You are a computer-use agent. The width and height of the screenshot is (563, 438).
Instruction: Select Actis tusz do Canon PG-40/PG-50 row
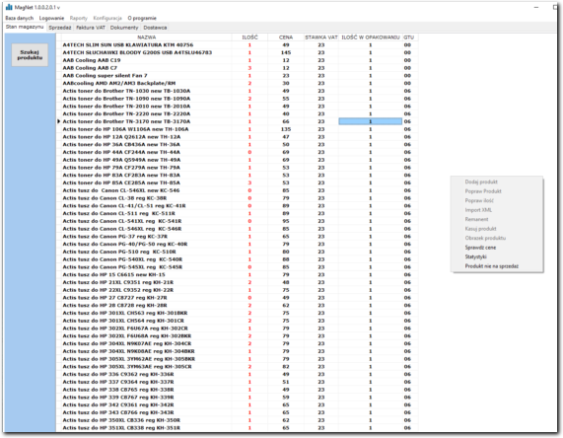[x=237, y=244]
